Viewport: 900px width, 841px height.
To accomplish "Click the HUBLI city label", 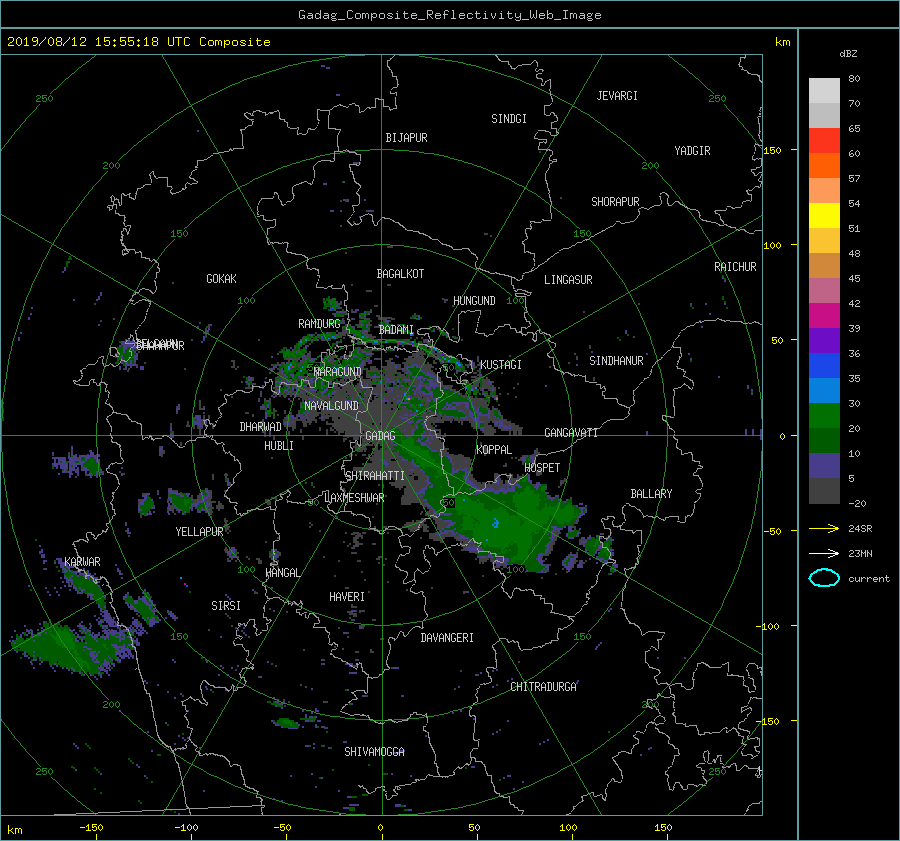I will [279, 446].
